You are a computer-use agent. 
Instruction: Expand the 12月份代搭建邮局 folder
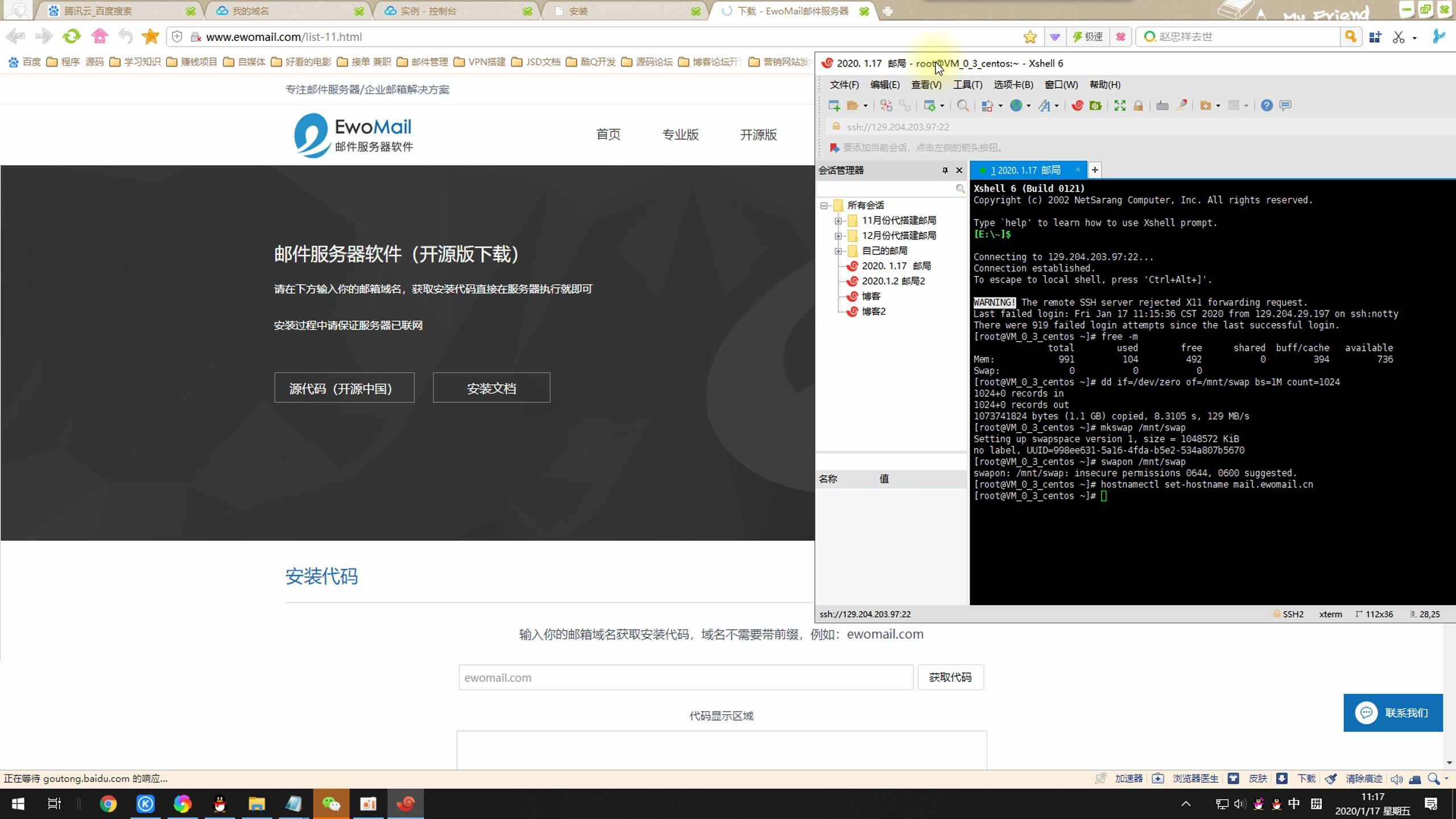[x=838, y=235]
